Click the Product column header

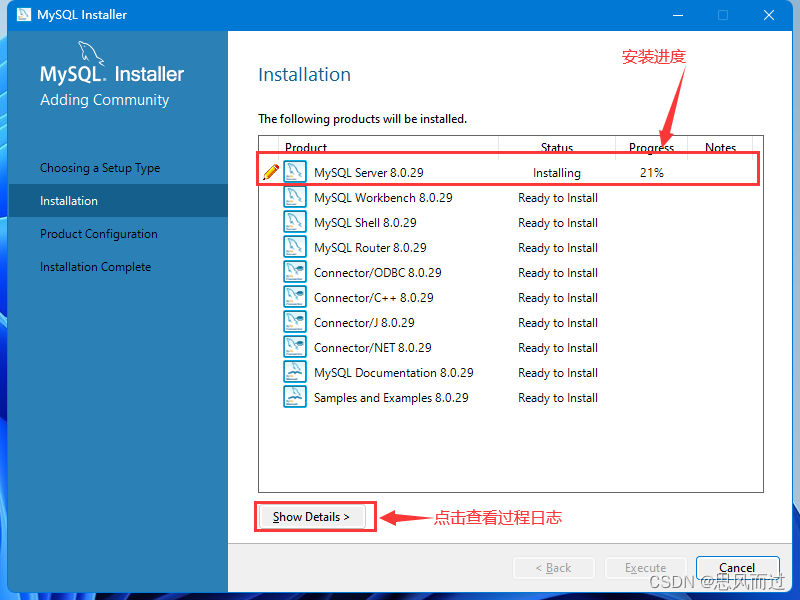pos(306,147)
